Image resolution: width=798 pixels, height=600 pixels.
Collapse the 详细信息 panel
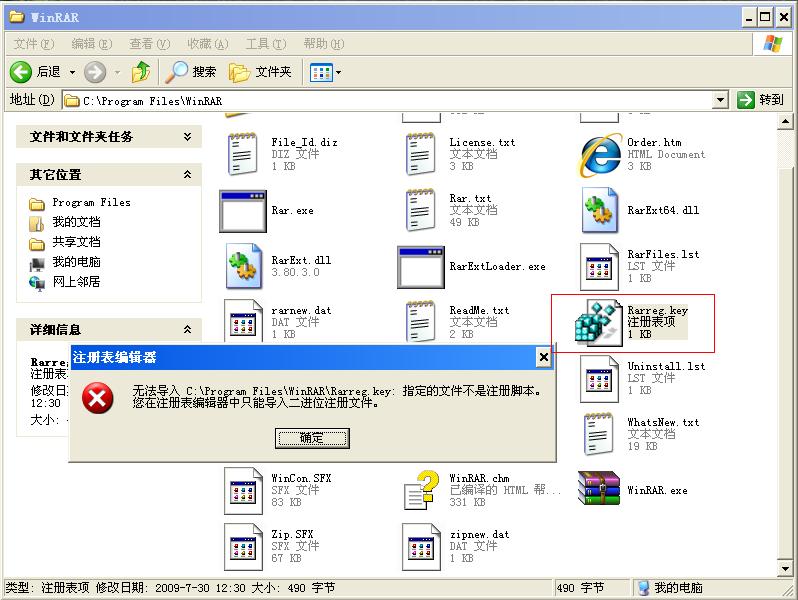[x=187, y=329]
